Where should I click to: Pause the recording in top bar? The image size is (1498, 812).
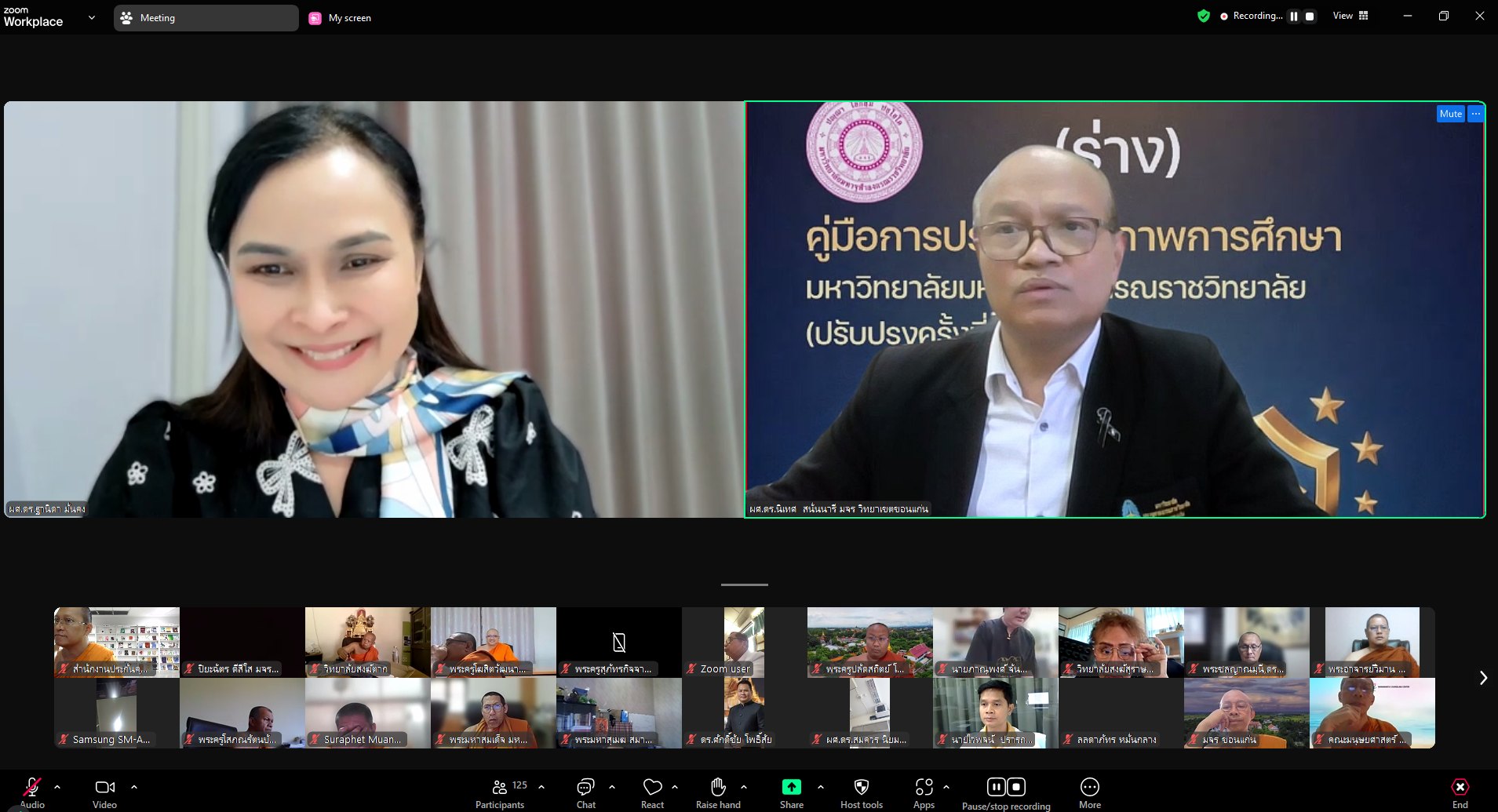[x=1294, y=16]
